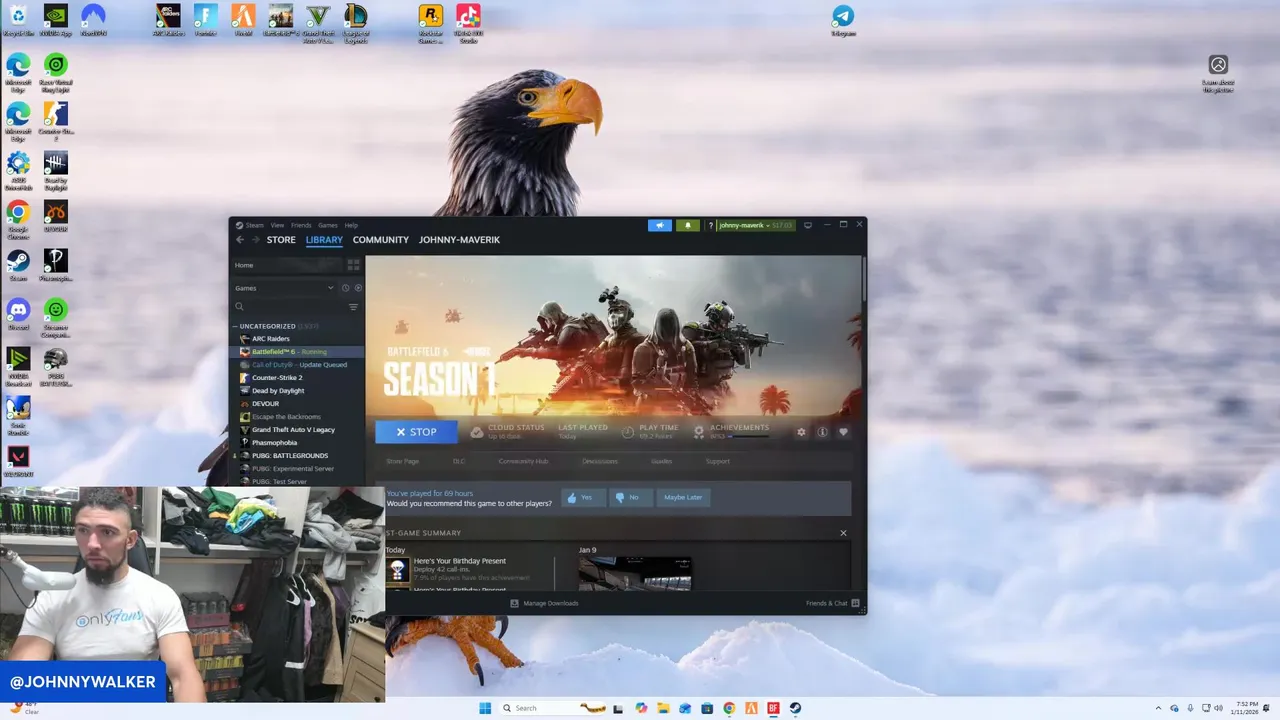Open the Friends menu in Steam
1280x720 pixels.
pos(301,225)
